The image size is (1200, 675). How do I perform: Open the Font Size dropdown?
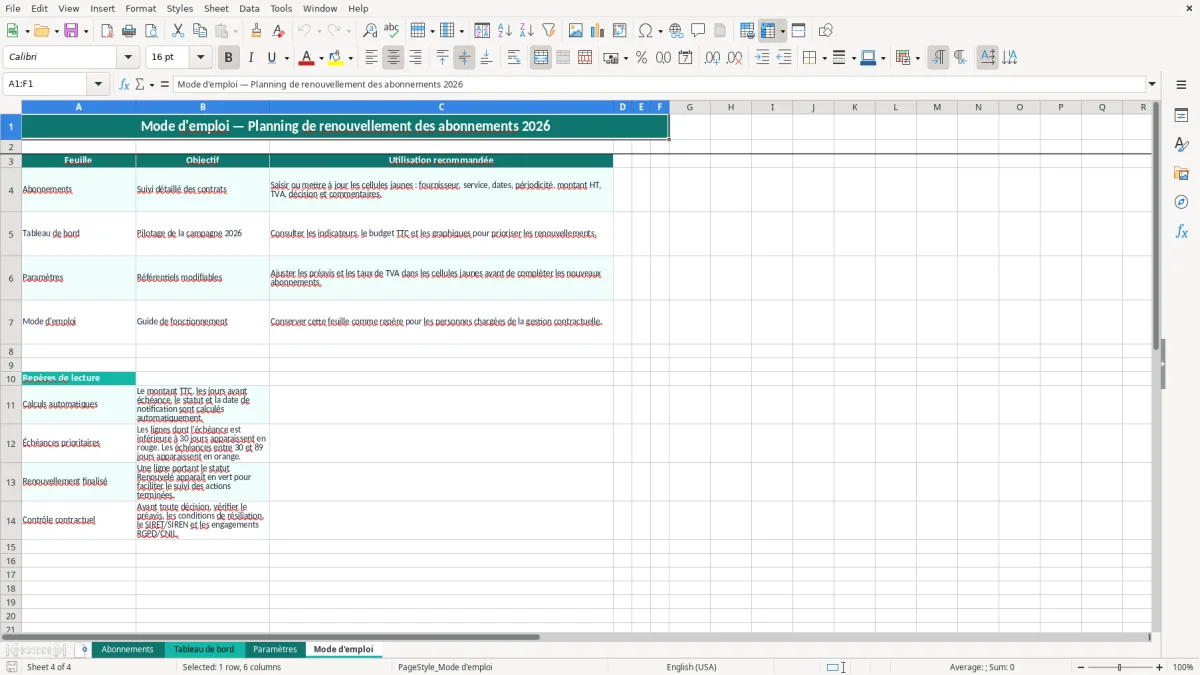[200, 58]
